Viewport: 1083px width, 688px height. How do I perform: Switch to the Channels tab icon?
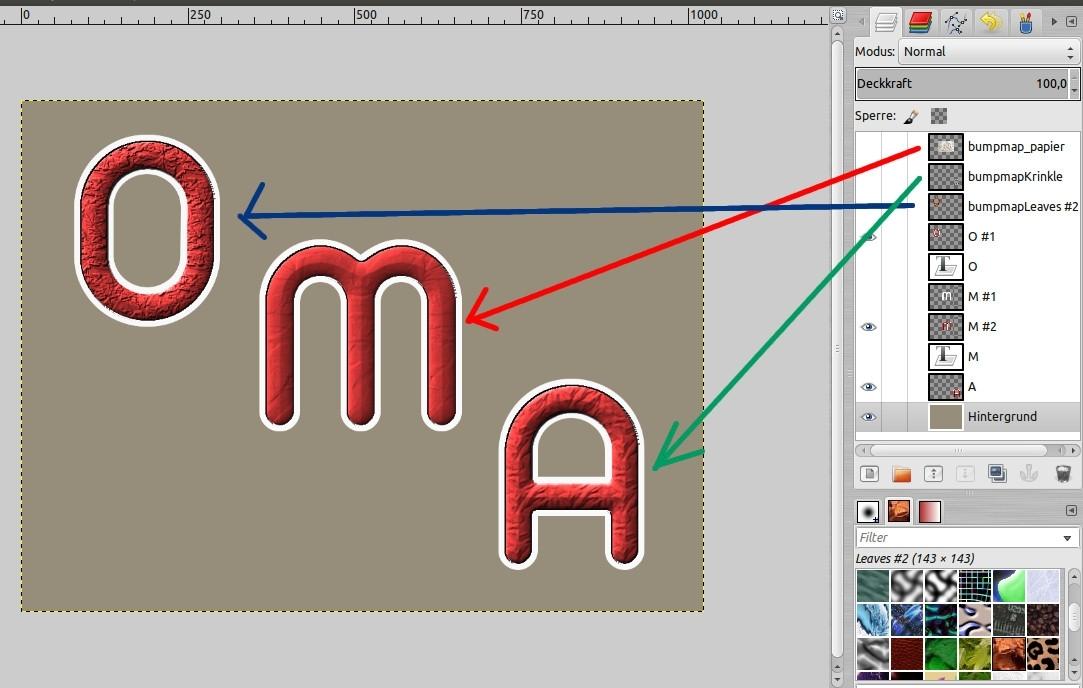pyautogui.click(x=920, y=21)
